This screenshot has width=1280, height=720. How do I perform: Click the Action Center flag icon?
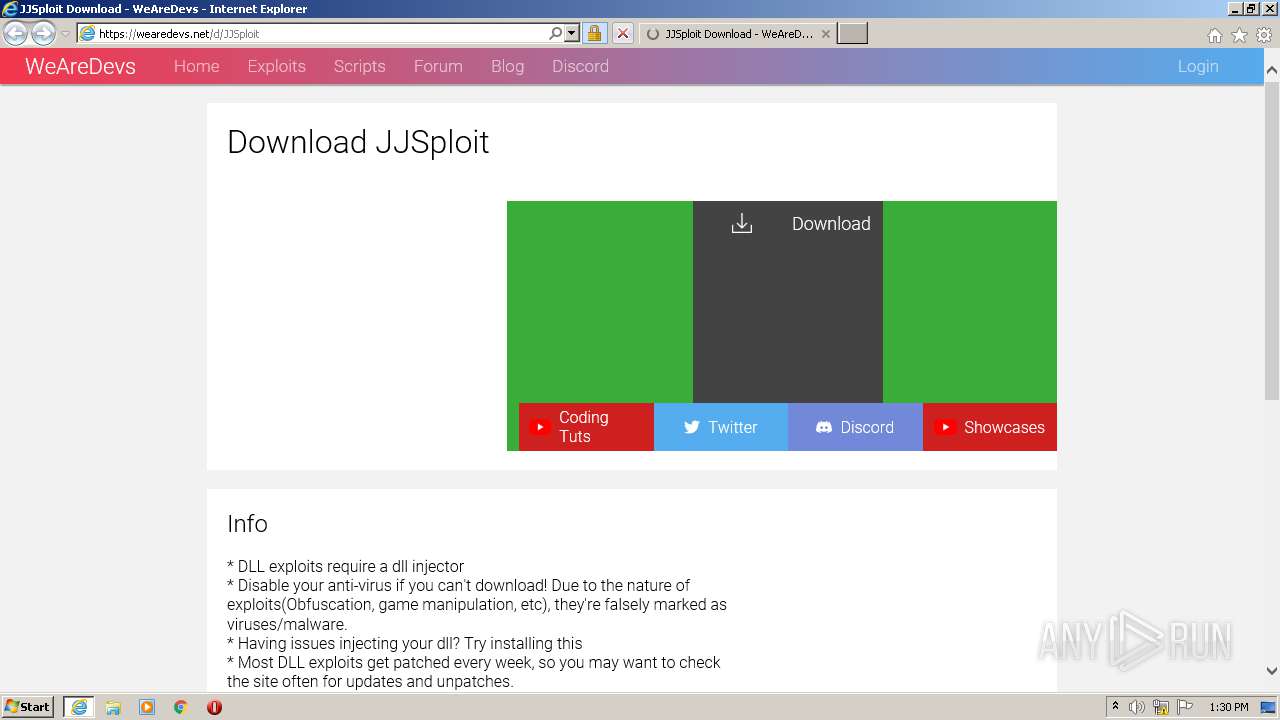[1185, 707]
